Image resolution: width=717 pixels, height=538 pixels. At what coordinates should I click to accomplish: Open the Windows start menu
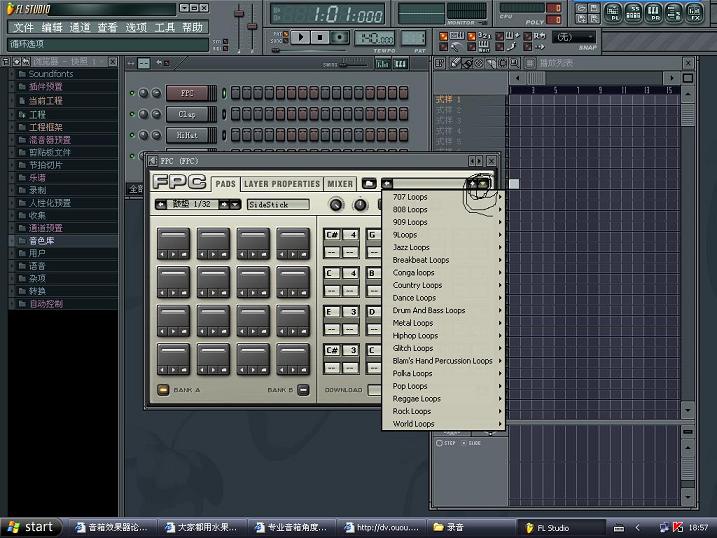coord(30,526)
